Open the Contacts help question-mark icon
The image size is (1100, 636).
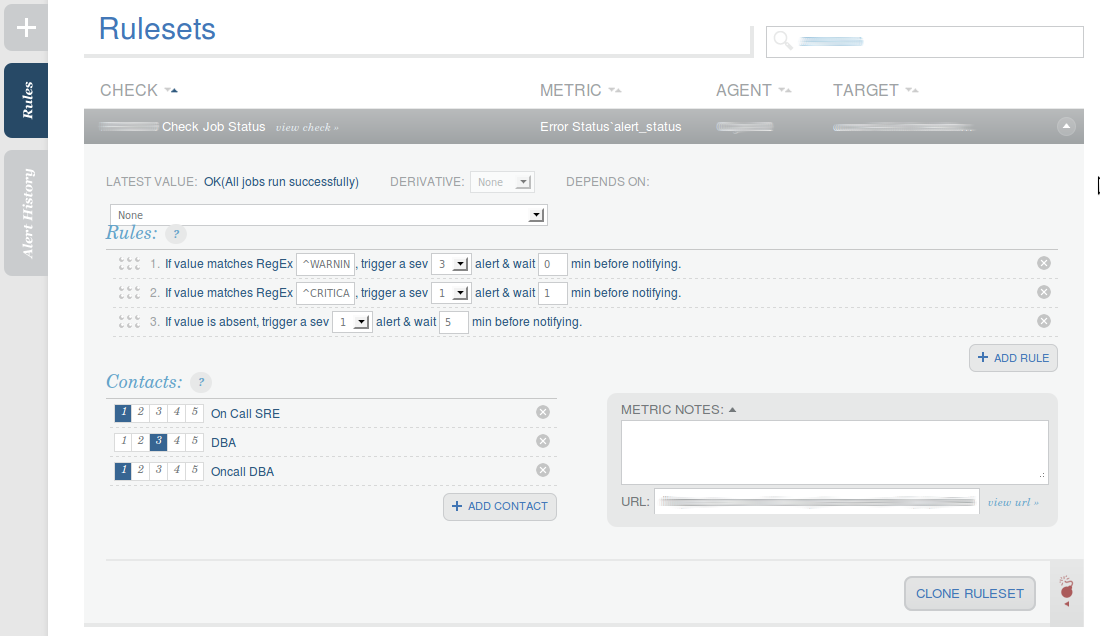point(200,382)
